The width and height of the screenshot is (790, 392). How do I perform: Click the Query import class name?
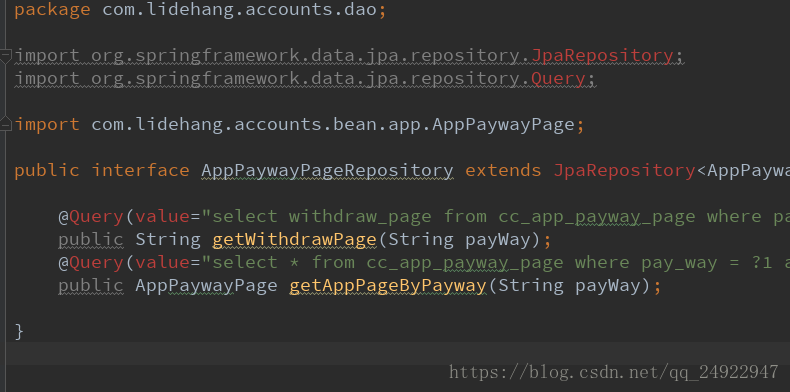558,79
